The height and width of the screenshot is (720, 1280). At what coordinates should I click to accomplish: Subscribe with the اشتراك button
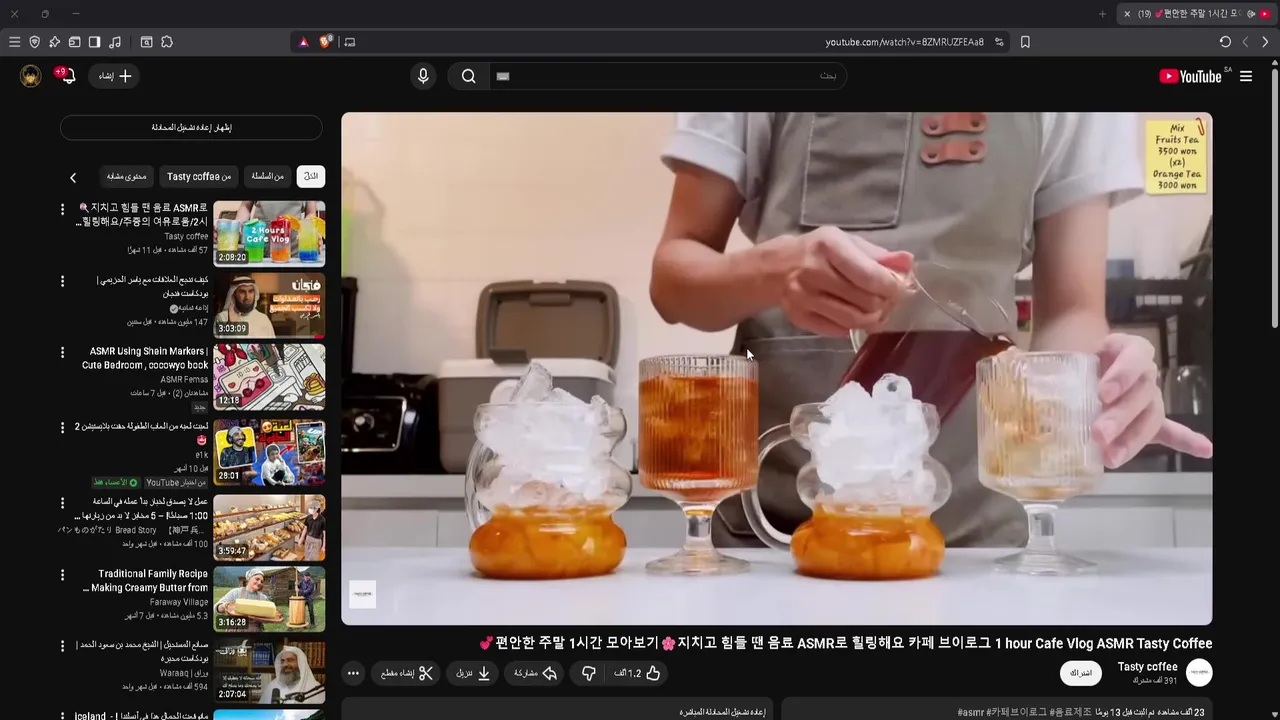click(1080, 673)
